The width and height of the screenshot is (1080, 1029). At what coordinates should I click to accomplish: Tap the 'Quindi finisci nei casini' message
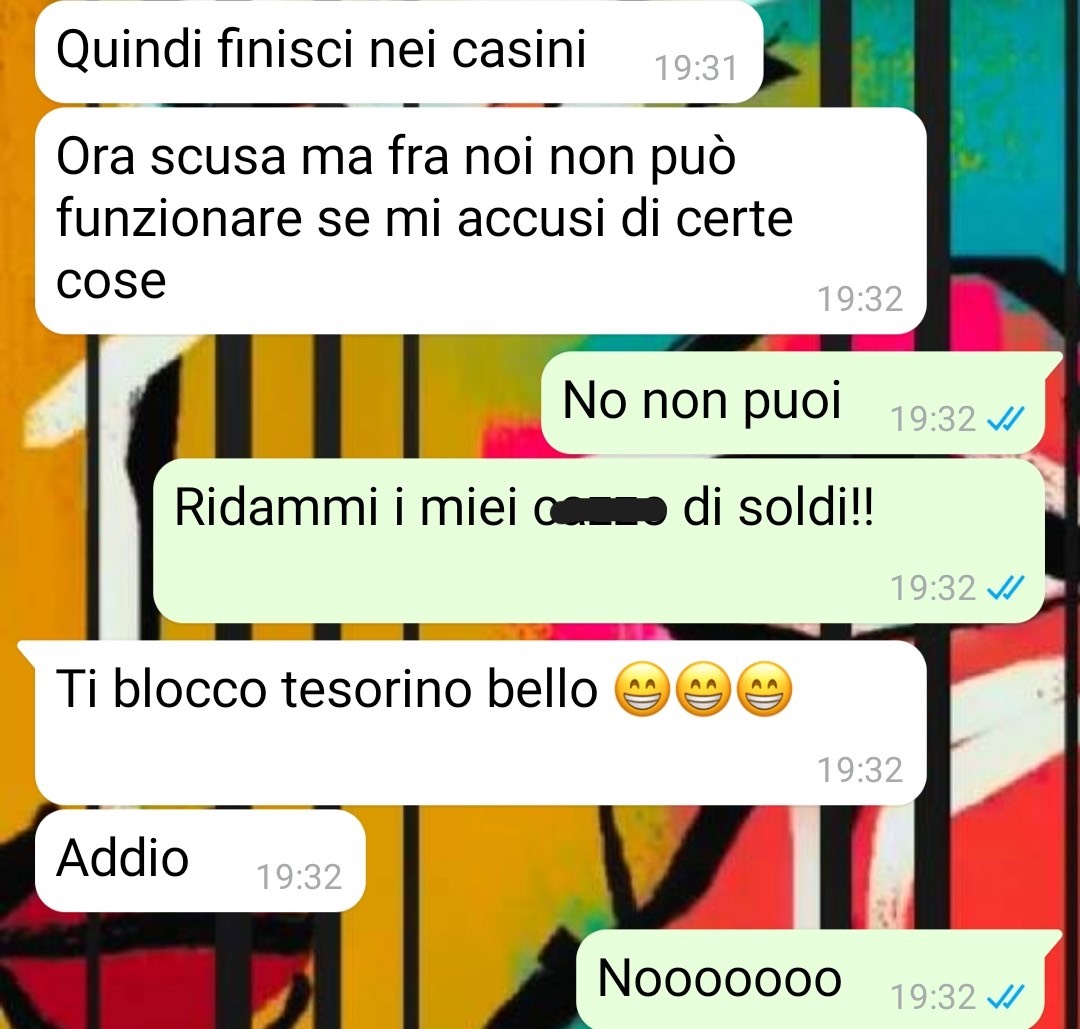[x=399, y=51]
